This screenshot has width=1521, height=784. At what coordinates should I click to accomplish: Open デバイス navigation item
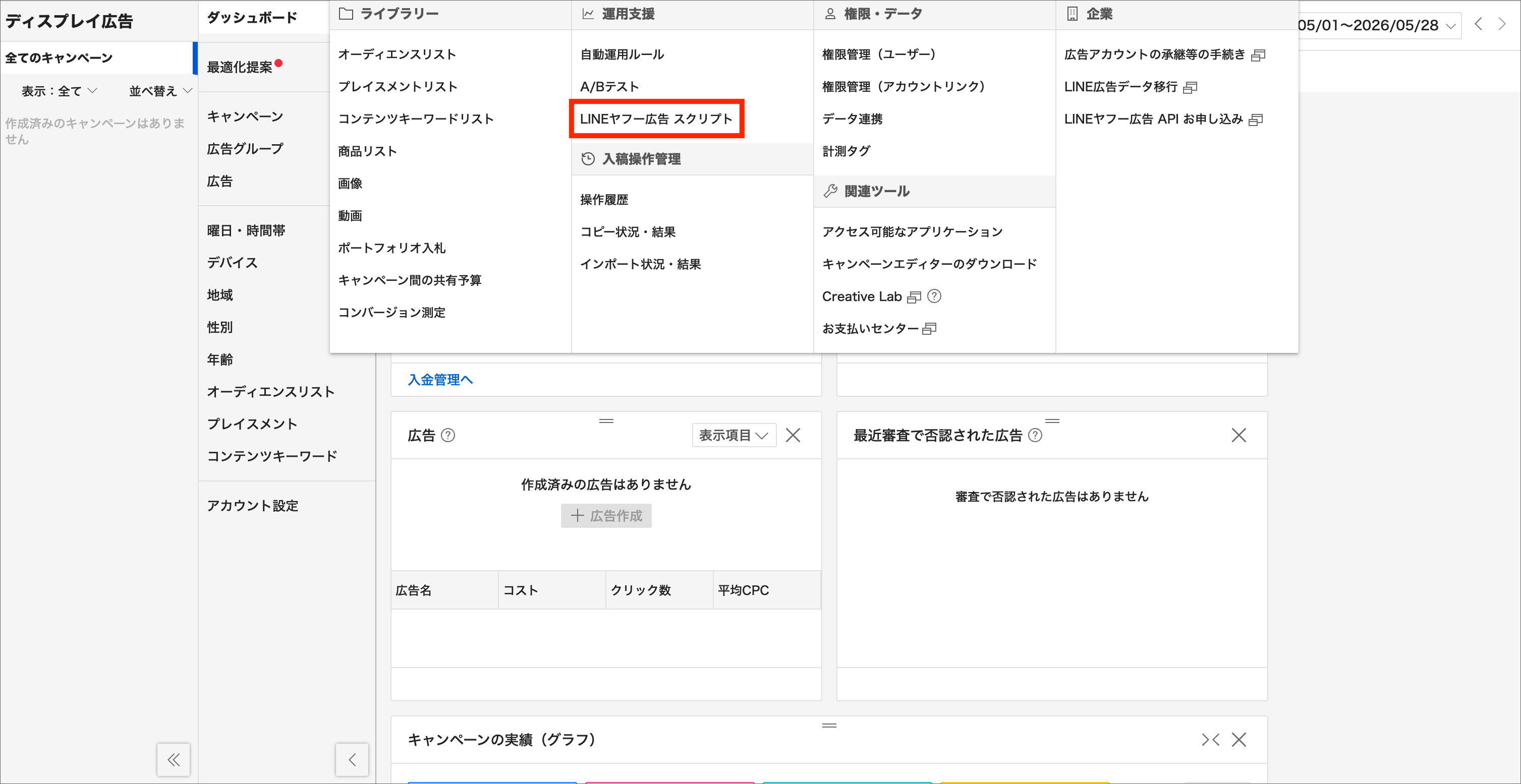point(232,263)
